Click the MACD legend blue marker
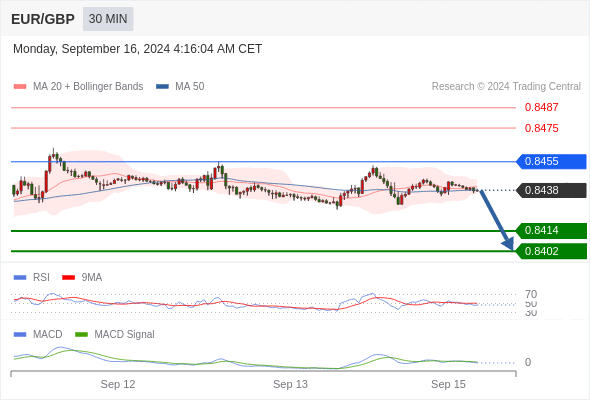Screen dimensions: 590x400 click(x=20, y=335)
